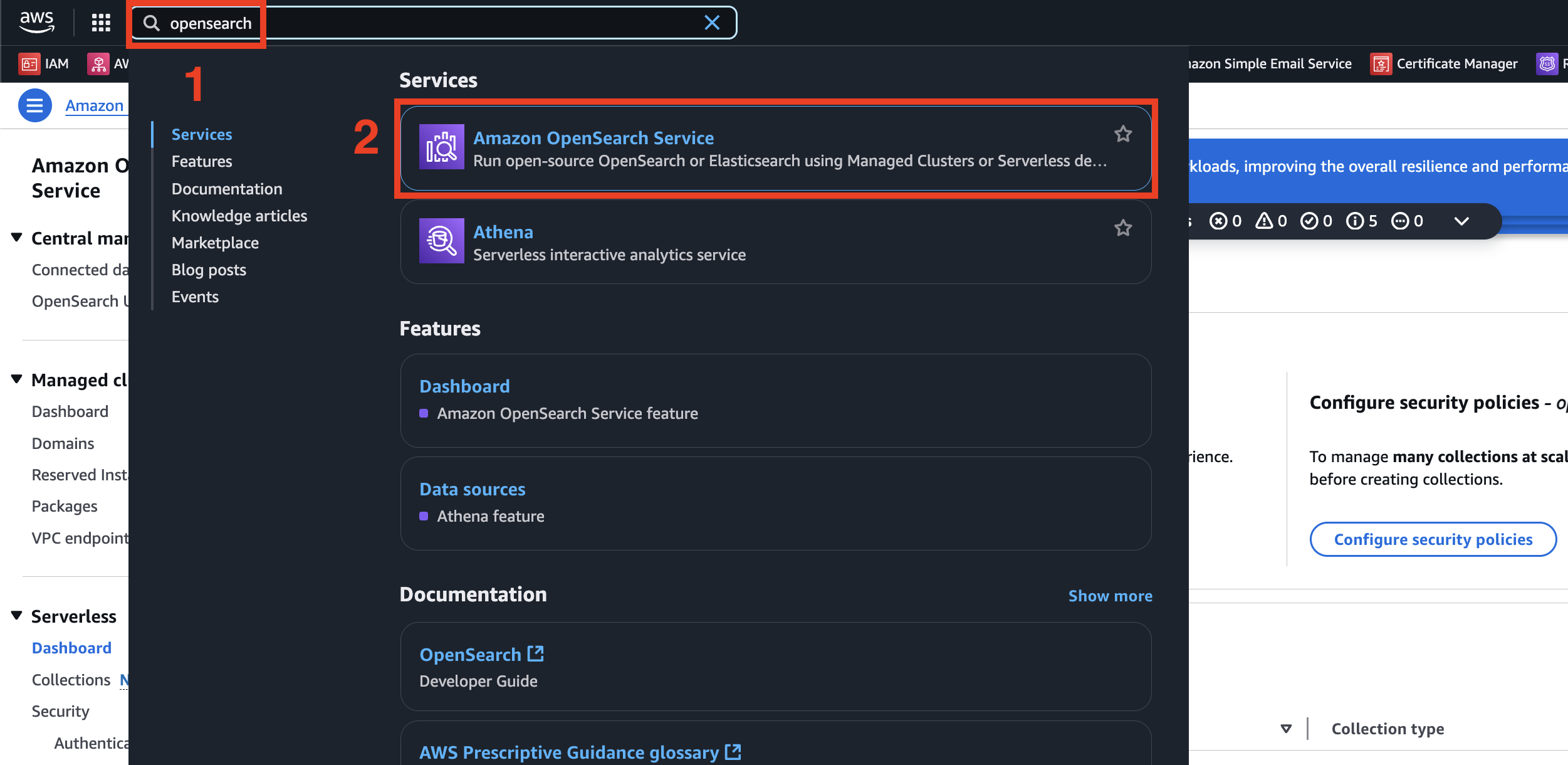Open the Certificate Manager shortcut
The width and height of the screenshot is (1568, 765).
tap(1444, 64)
